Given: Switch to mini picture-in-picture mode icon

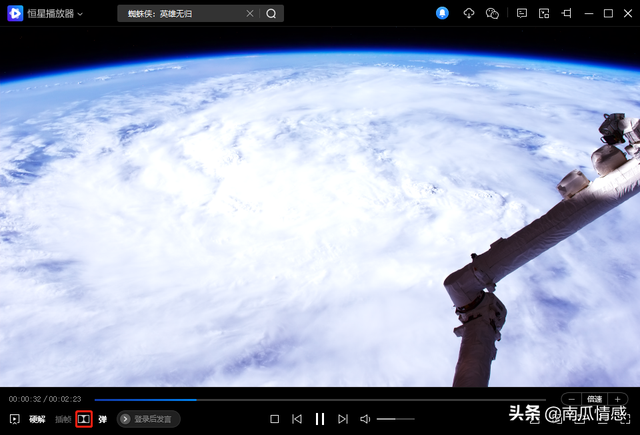Looking at the screenshot, I should 544,13.
